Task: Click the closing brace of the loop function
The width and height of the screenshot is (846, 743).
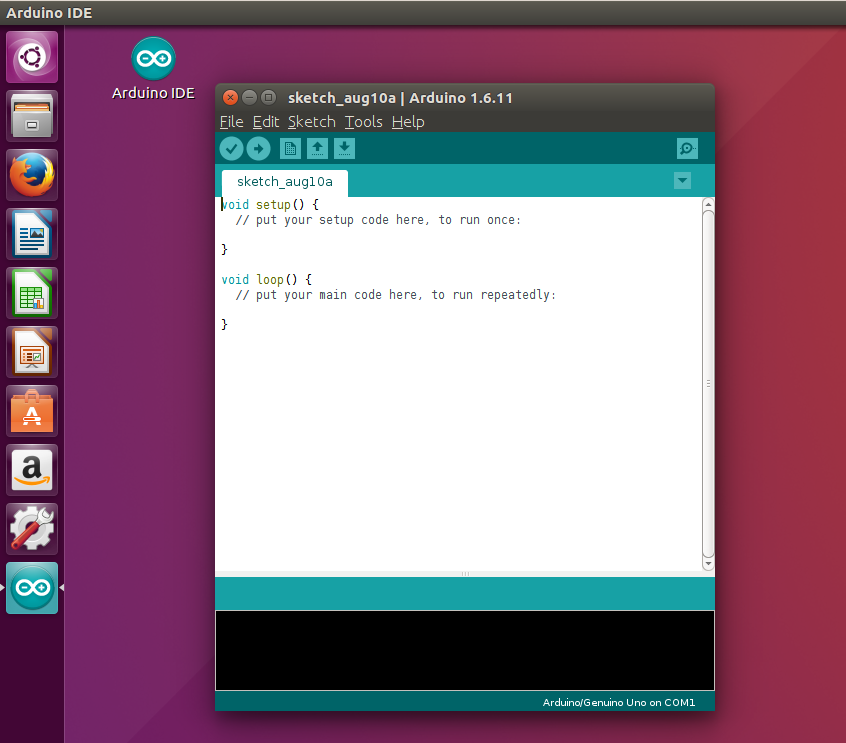Action: (224, 324)
